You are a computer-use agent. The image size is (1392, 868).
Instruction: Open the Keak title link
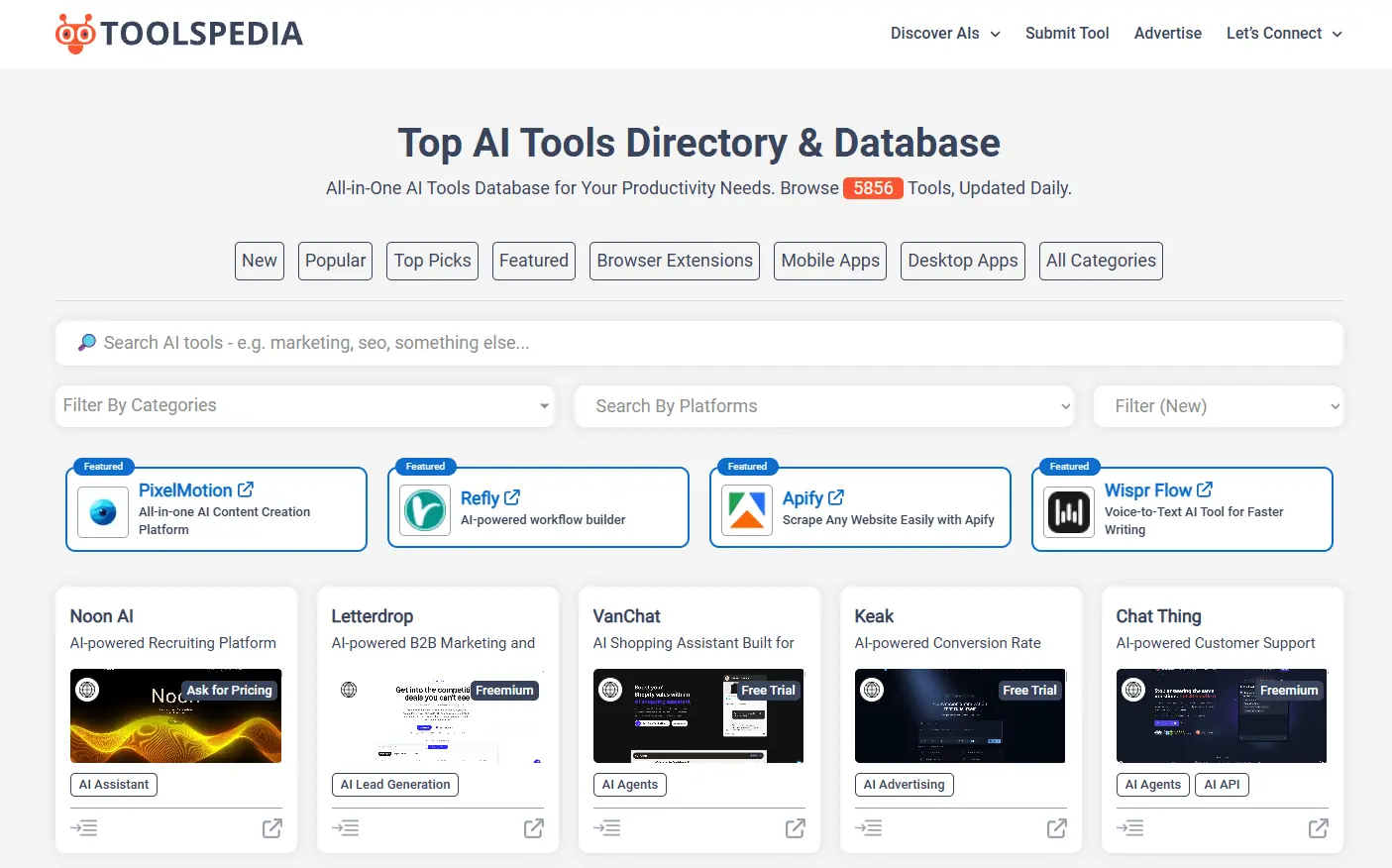tap(874, 616)
